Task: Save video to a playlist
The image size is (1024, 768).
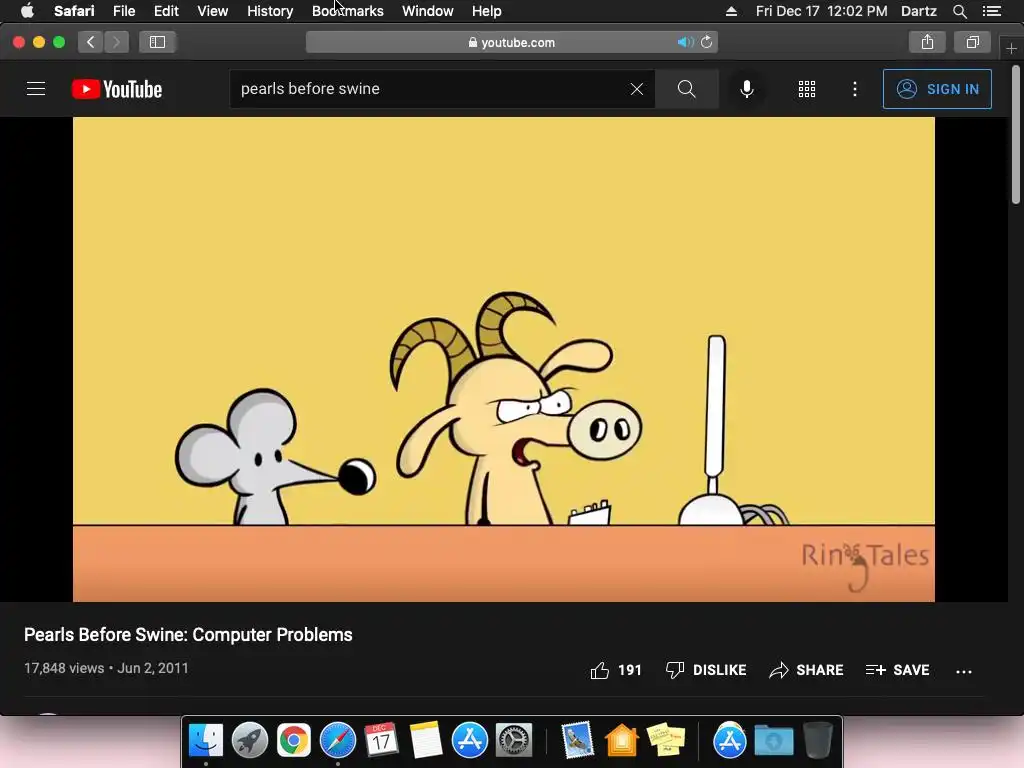Action: (897, 670)
